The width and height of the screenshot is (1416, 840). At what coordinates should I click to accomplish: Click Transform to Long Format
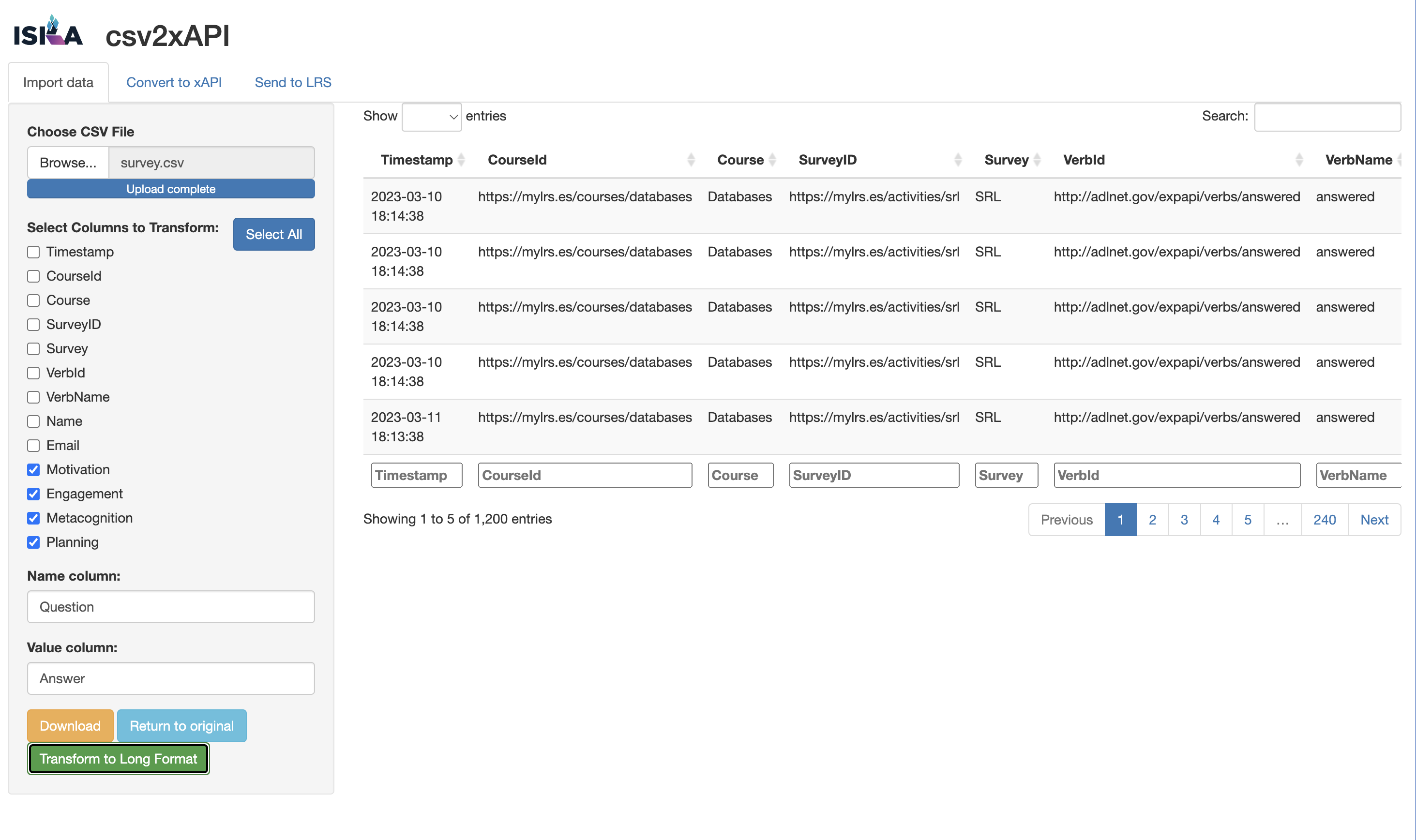pyautogui.click(x=118, y=759)
